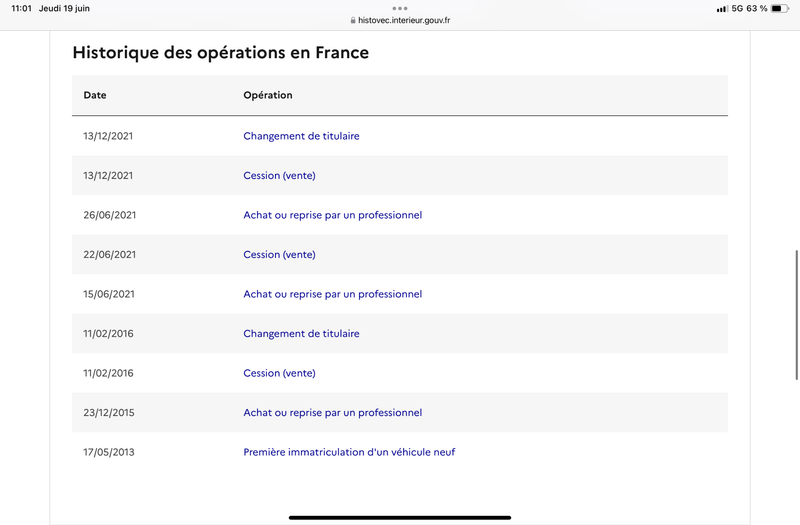Open the 13/12/2021 Changement de titulaire link
This screenshot has height=525, width=800.
pyautogui.click(x=301, y=136)
